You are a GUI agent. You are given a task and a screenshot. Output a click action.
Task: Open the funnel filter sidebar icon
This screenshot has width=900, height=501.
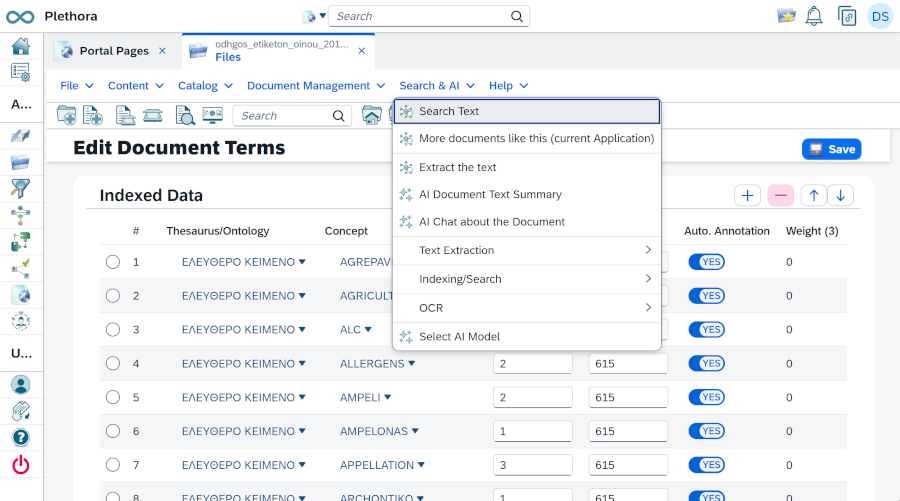click(21, 188)
